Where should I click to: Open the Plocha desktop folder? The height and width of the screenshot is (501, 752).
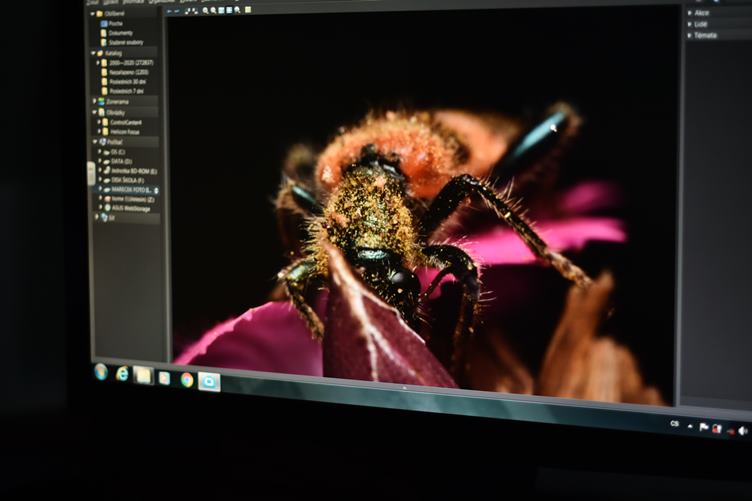(x=113, y=23)
